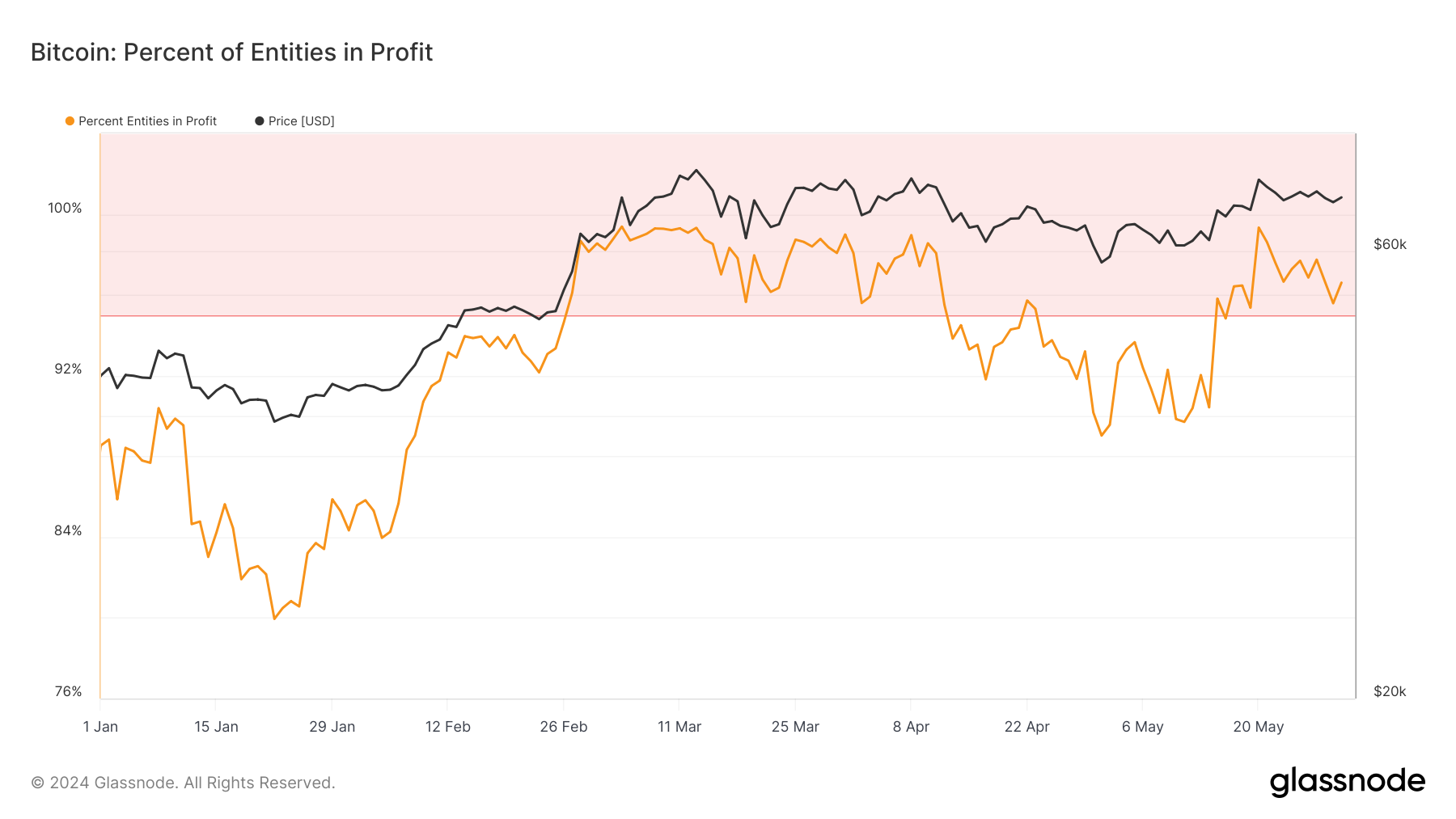Click the 15 Jan axis label

click(x=216, y=727)
